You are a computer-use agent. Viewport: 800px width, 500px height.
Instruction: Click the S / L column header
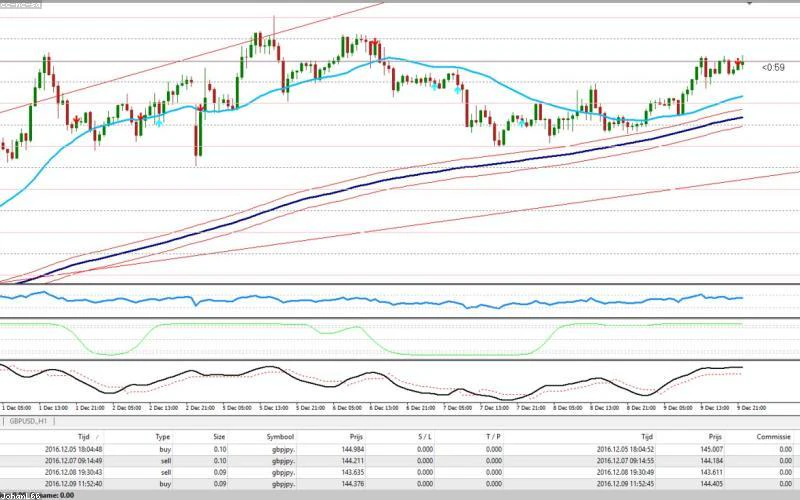[424, 437]
